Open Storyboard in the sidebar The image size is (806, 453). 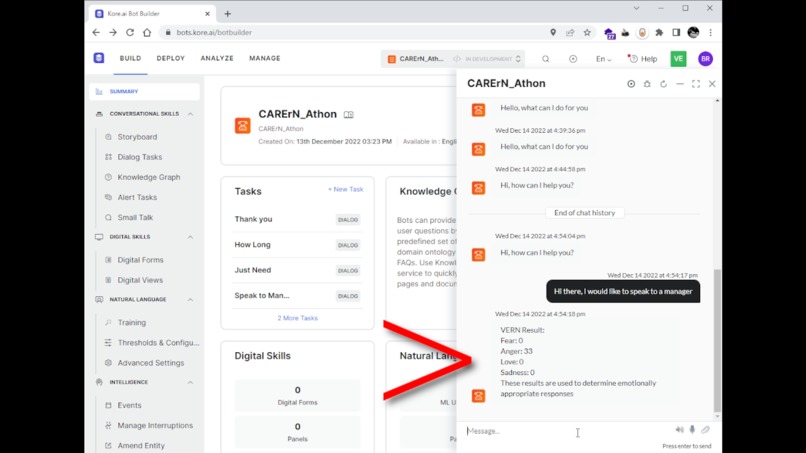coord(137,137)
